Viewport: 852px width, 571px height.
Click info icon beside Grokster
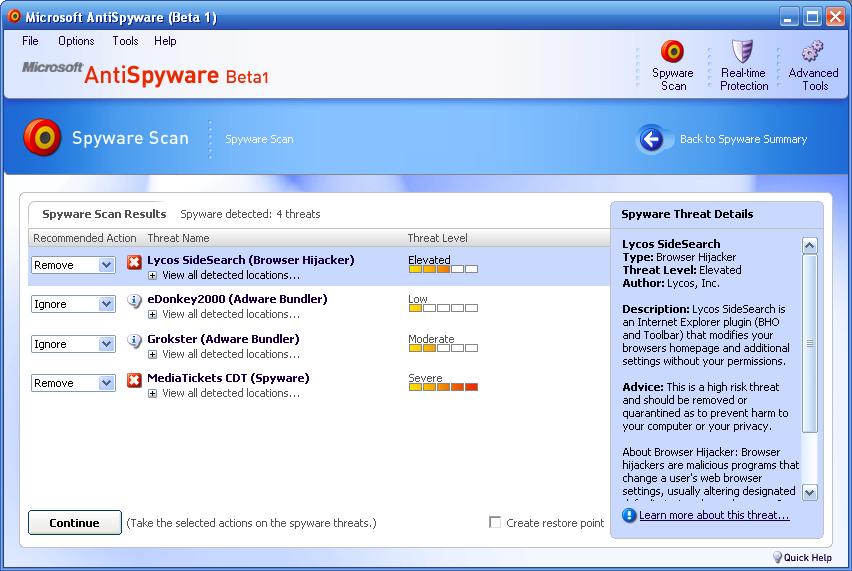tap(134, 341)
